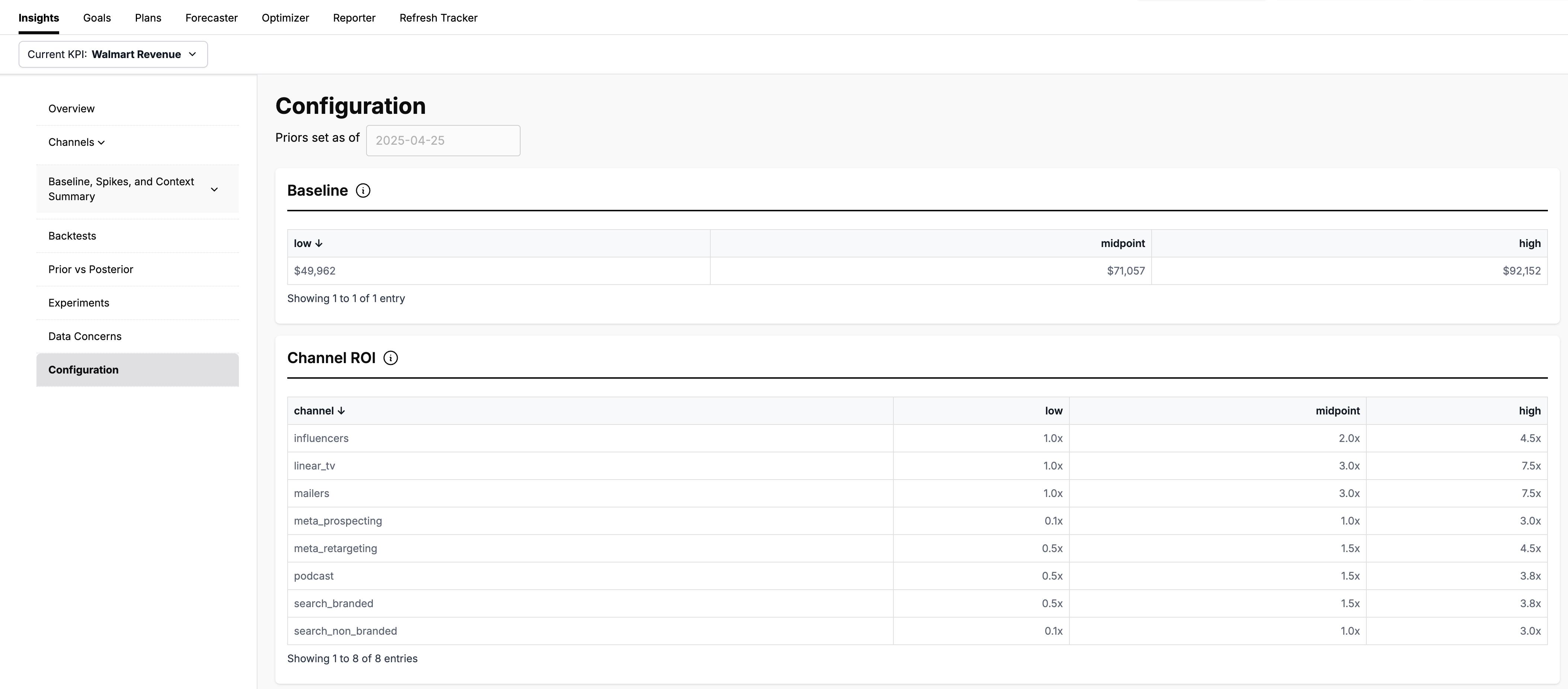Viewport: 1568px width, 689px height.
Task: Sort Channel ROI by midpoint column header
Action: 1337,411
